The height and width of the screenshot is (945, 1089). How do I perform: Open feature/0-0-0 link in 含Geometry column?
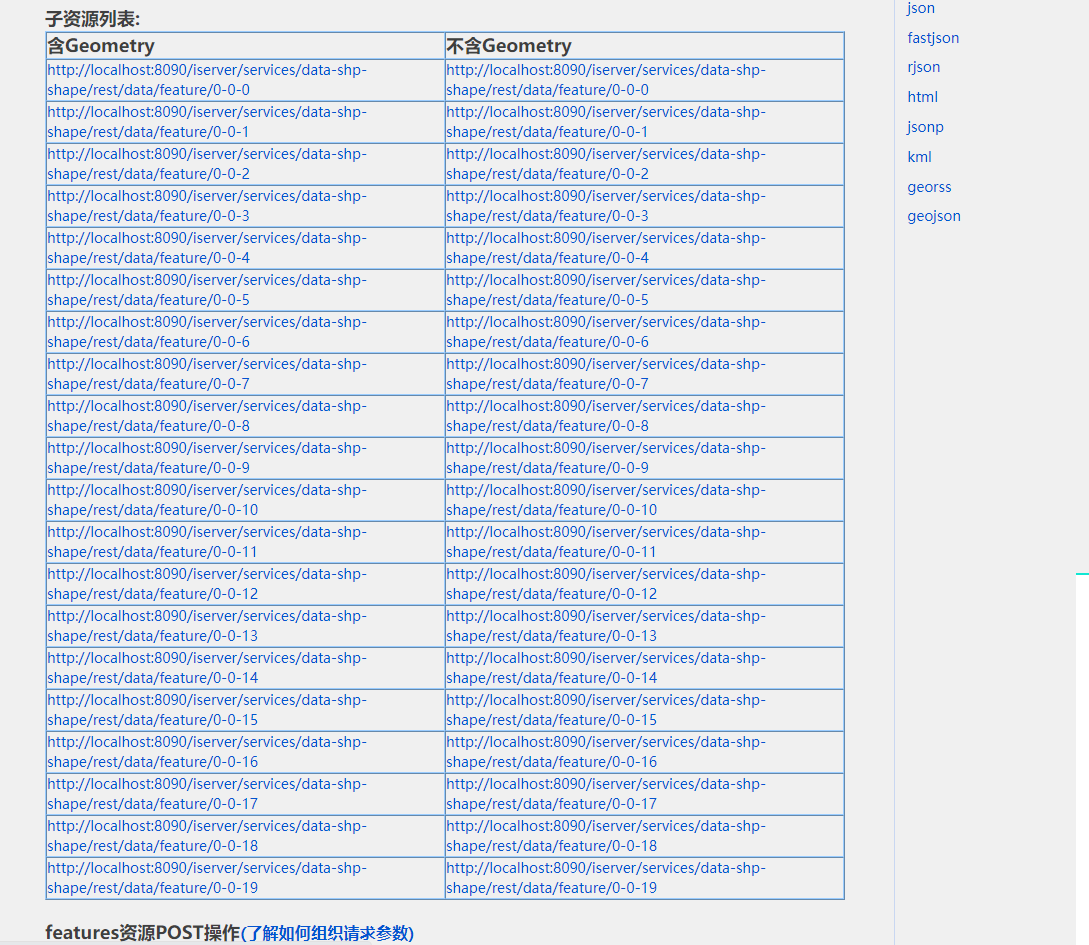(x=207, y=80)
